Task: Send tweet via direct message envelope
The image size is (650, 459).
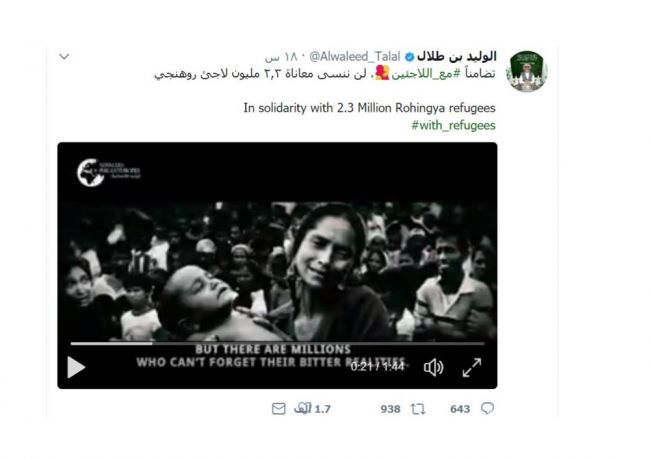Action: (279, 409)
